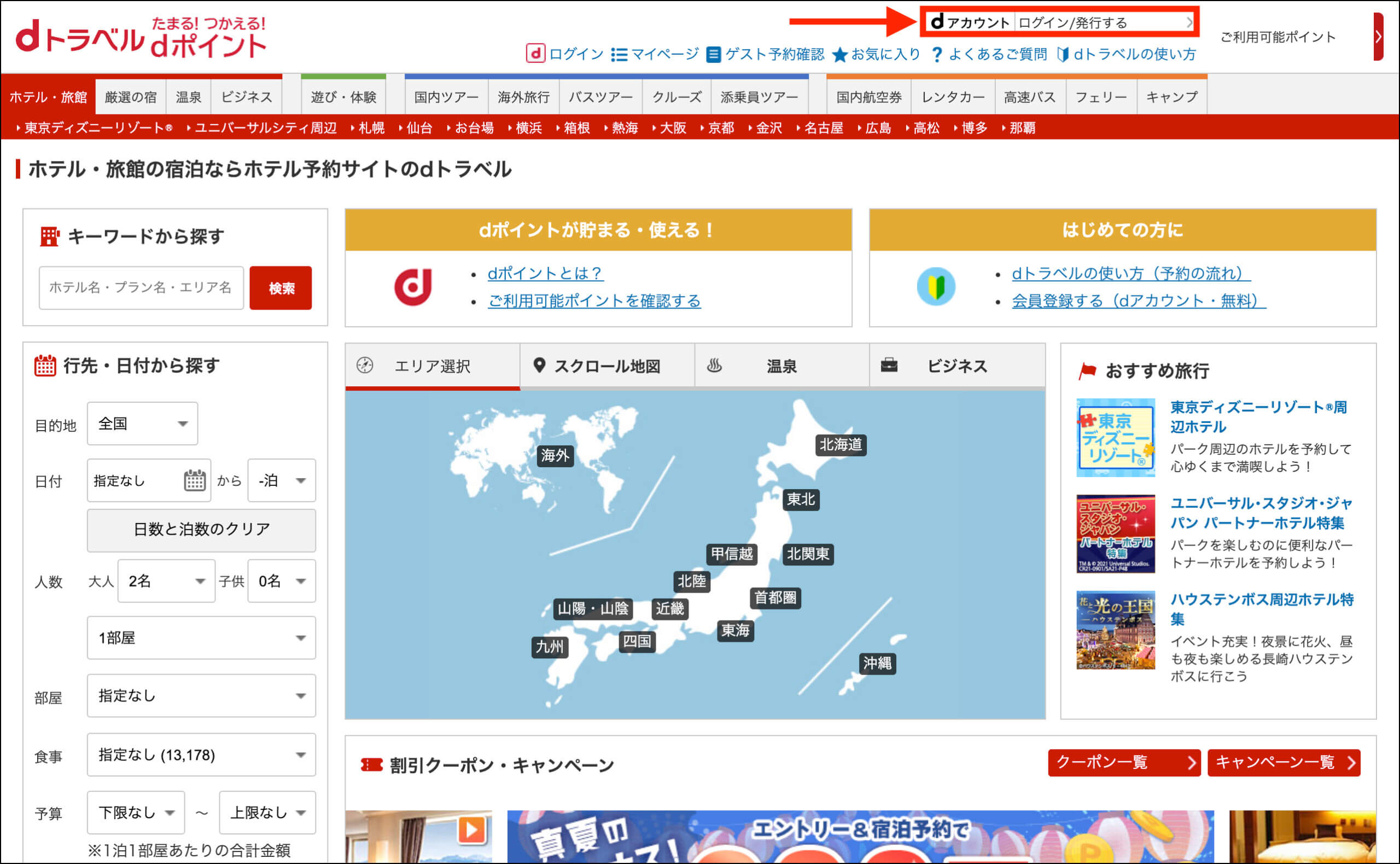Click 日数と泊数のクリア button
Viewport: 1400px width, 864px height.
pyautogui.click(x=201, y=529)
